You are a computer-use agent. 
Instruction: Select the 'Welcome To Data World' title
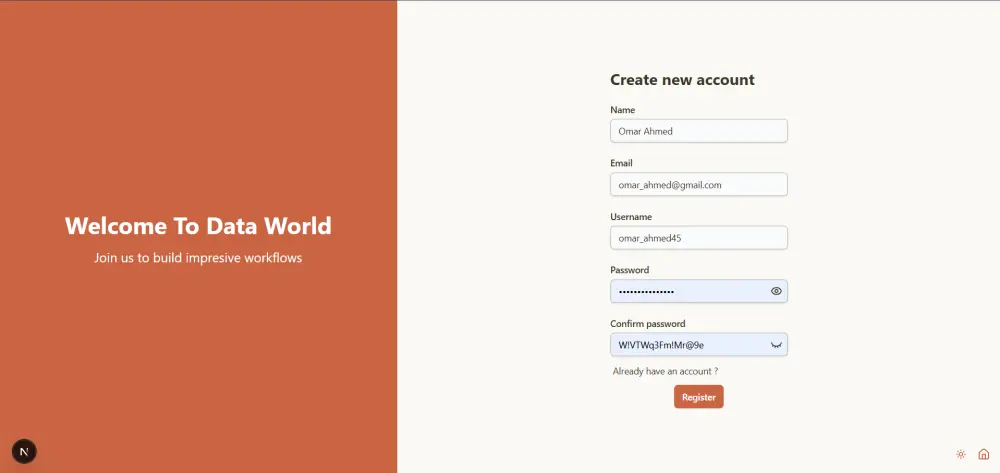[198, 226]
